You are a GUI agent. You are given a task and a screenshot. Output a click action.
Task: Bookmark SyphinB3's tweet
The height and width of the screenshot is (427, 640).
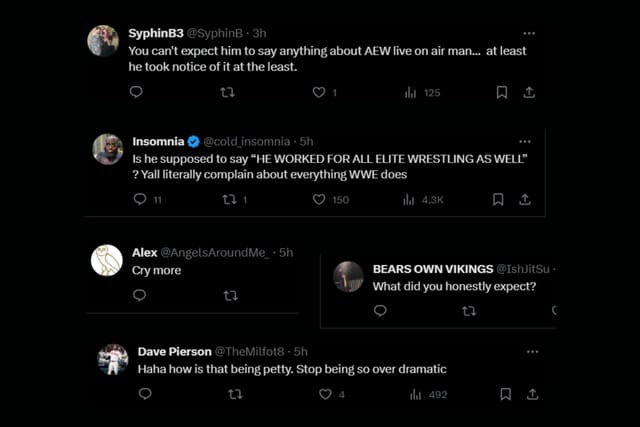point(502,92)
